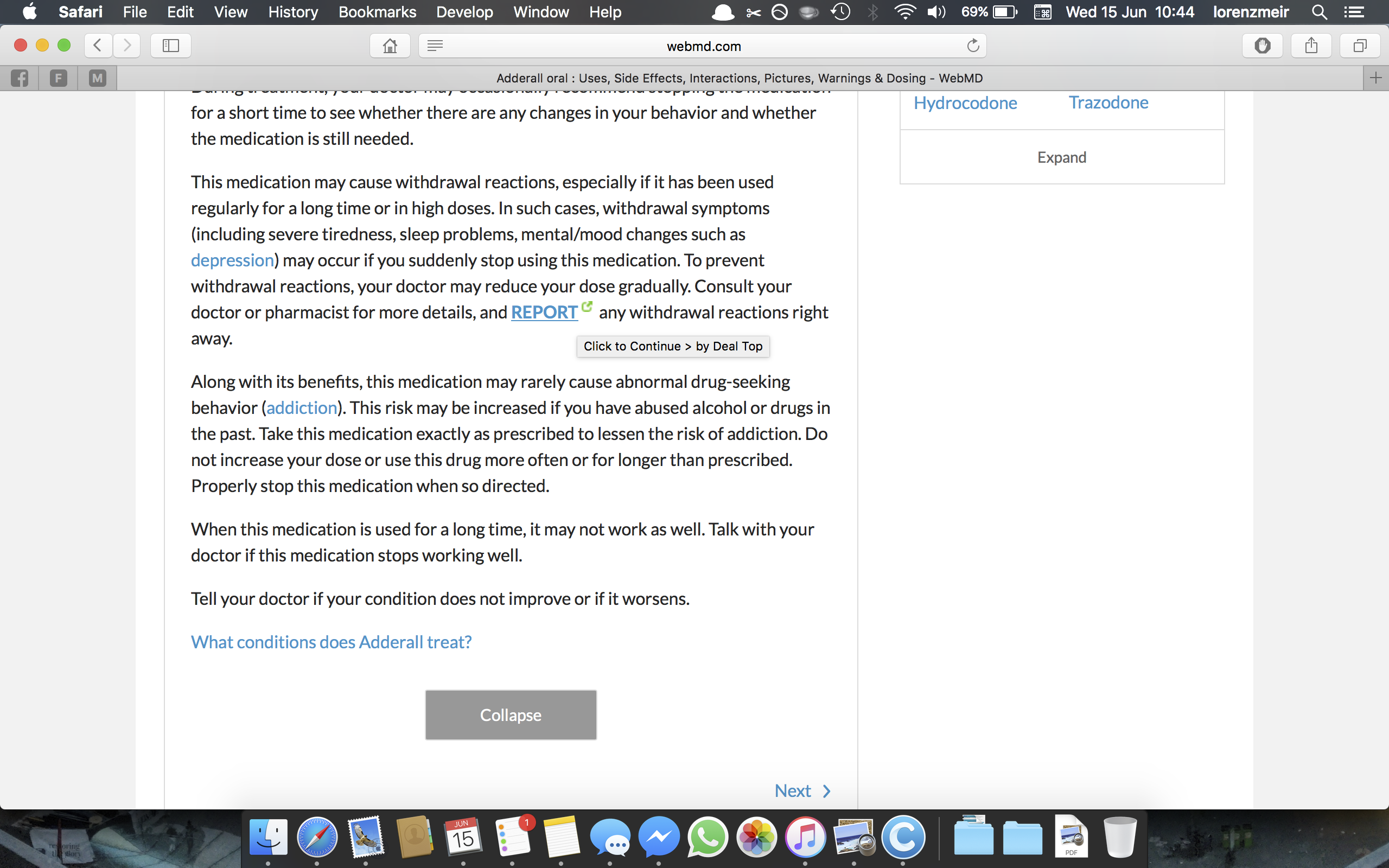Open the Apple menu
Image resolution: width=1389 pixels, height=868 pixels.
click(29, 12)
